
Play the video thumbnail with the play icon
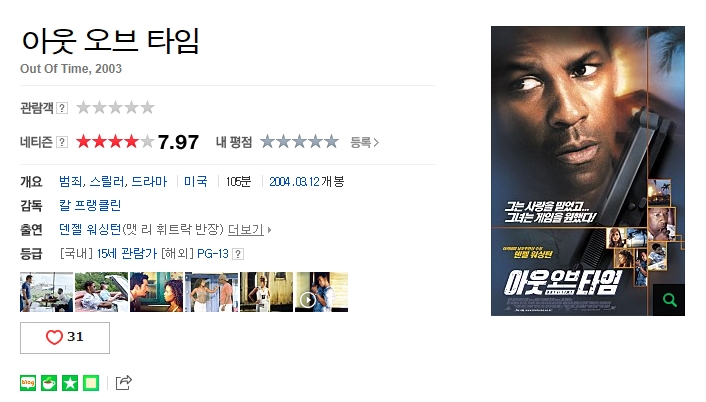[321, 292]
